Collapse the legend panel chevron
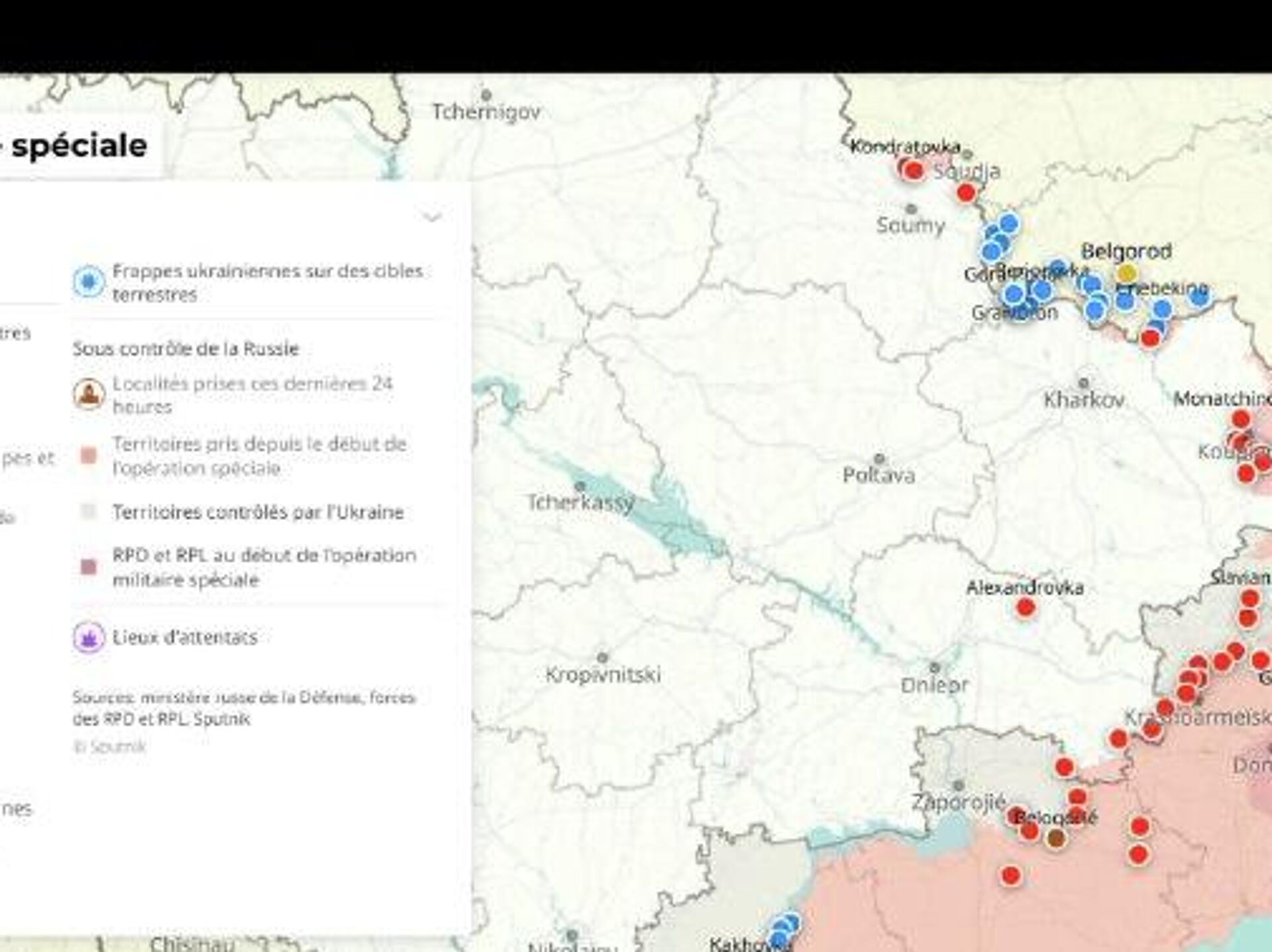Screen dimensions: 1272x952 [432, 217]
